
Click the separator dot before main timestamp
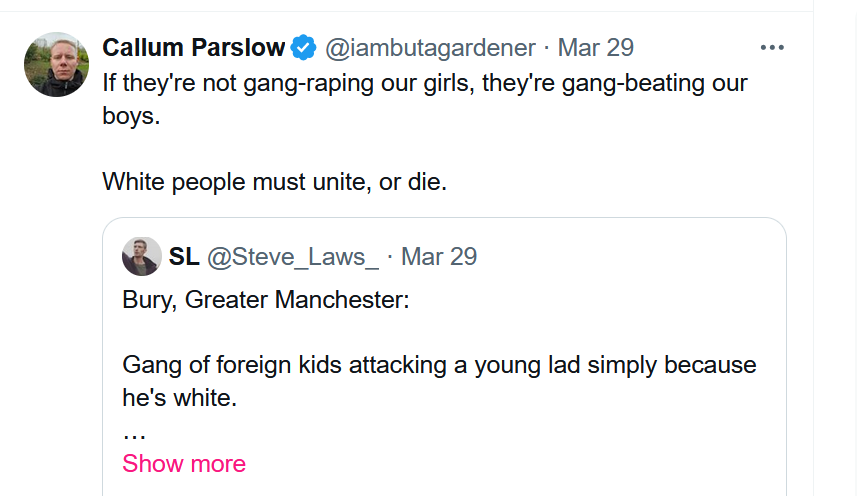pos(546,47)
